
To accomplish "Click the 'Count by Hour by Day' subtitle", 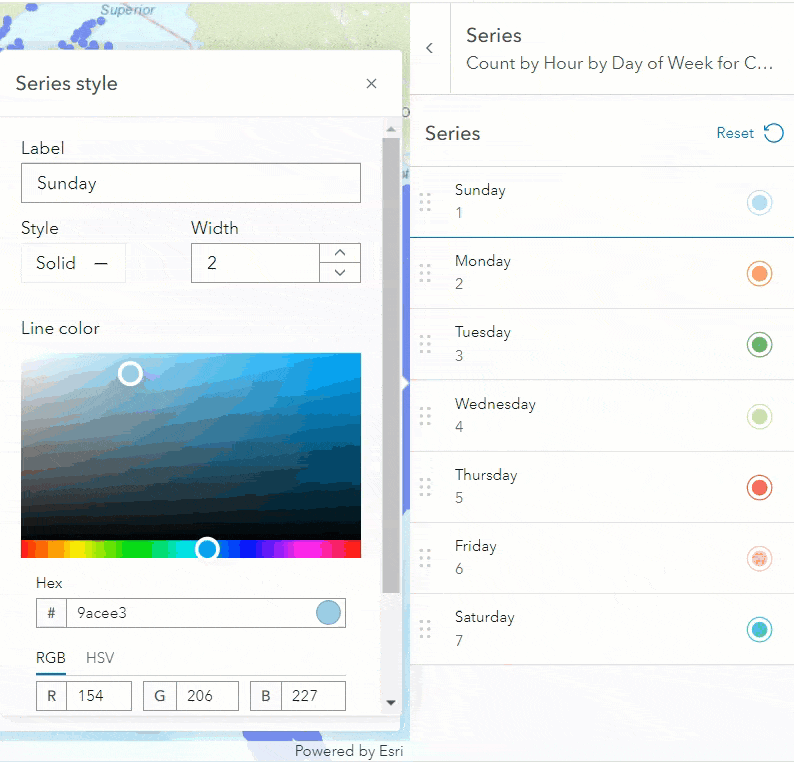I will (x=619, y=63).
